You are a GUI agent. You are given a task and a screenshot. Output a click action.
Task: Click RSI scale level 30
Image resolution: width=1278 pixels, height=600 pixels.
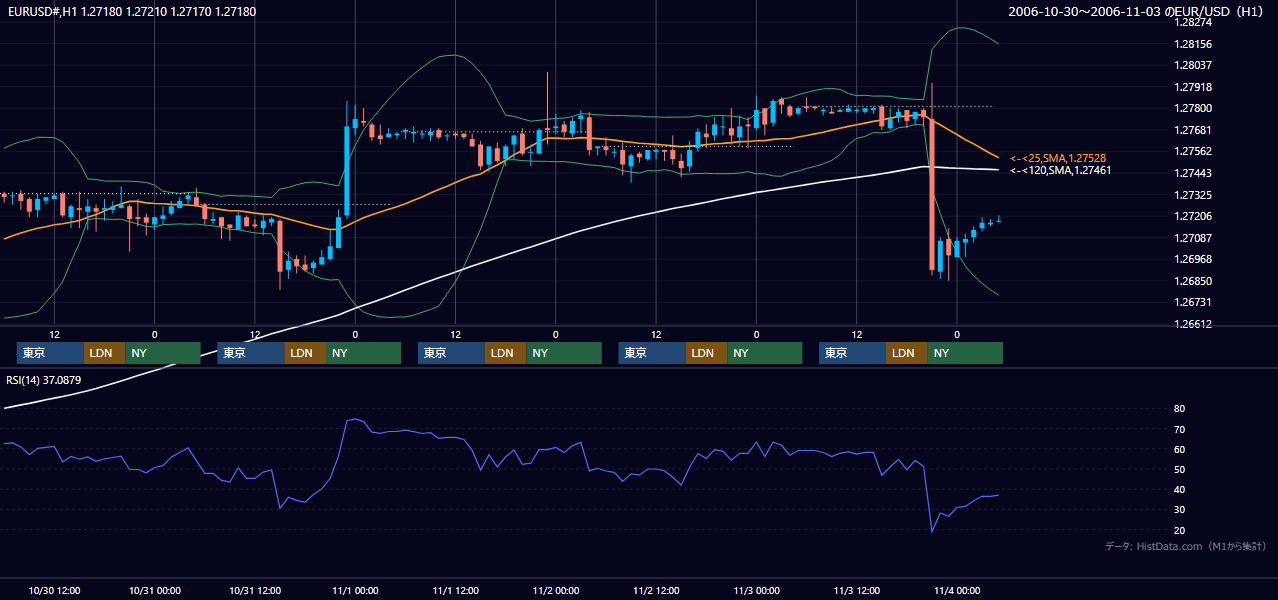1179,510
